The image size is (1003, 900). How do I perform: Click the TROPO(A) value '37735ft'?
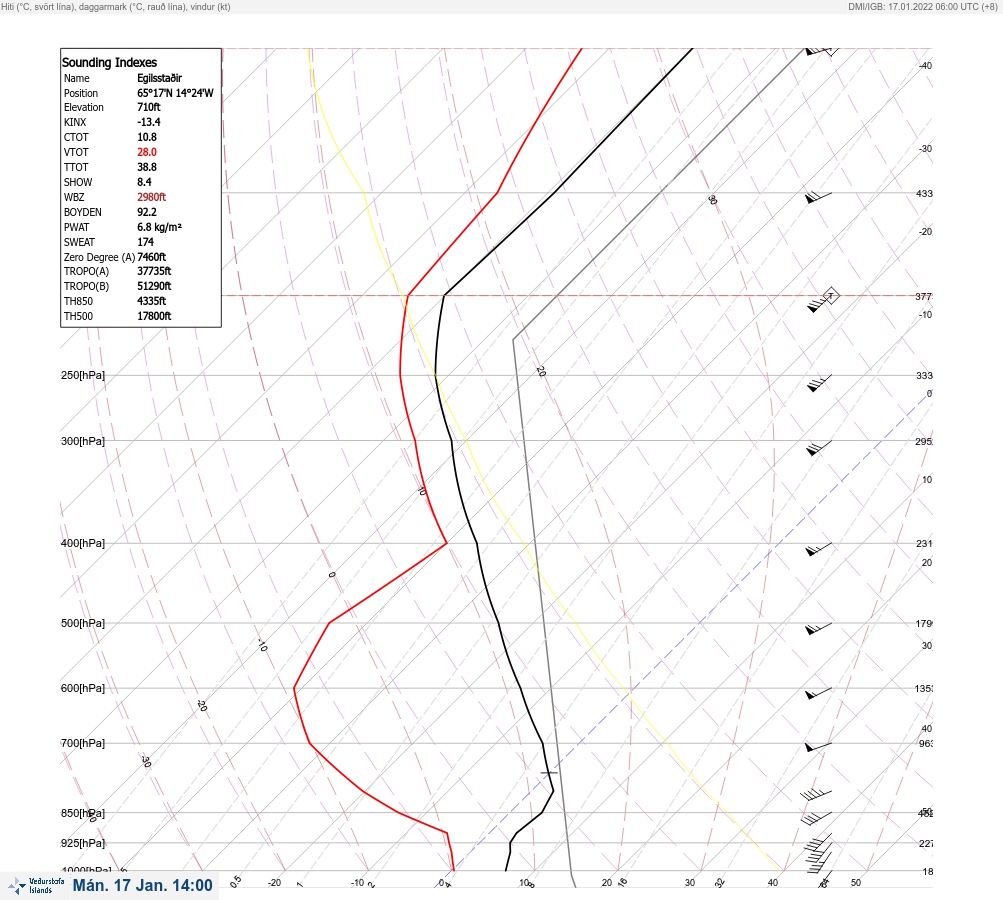[x=154, y=271]
